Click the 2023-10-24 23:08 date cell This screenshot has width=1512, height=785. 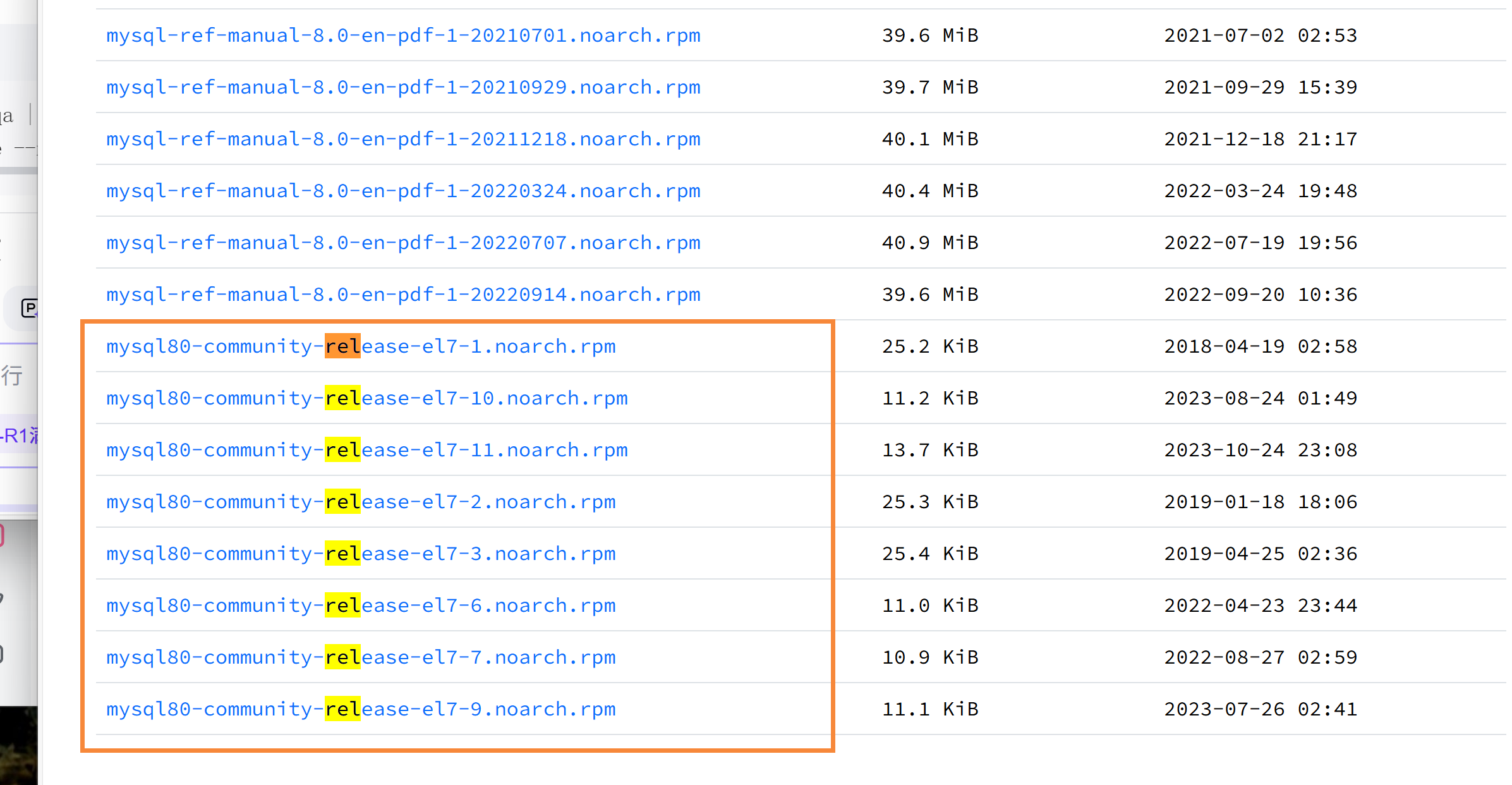click(x=1260, y=450)
